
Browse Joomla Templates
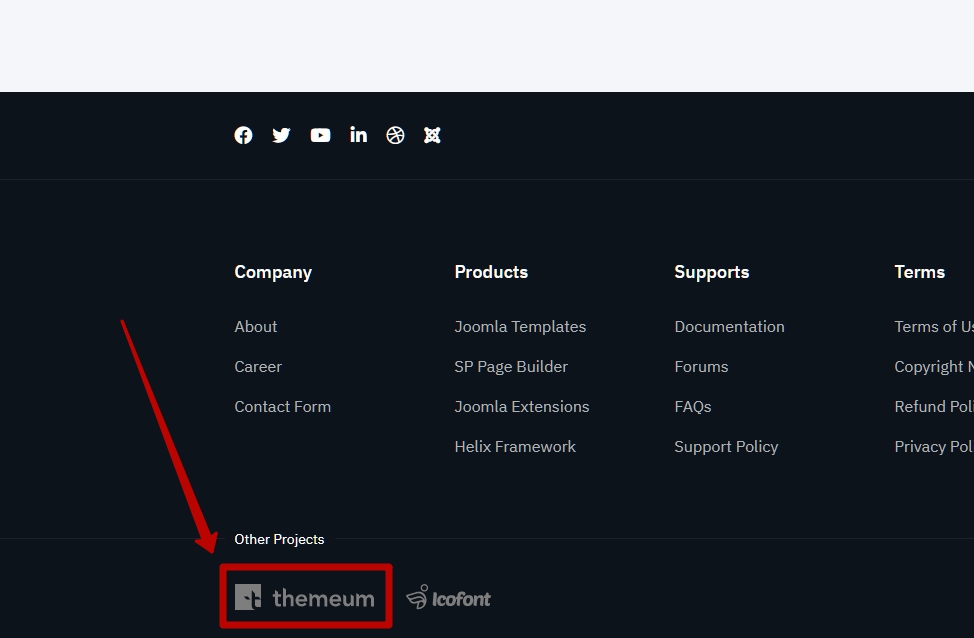[x=520, y=327]
